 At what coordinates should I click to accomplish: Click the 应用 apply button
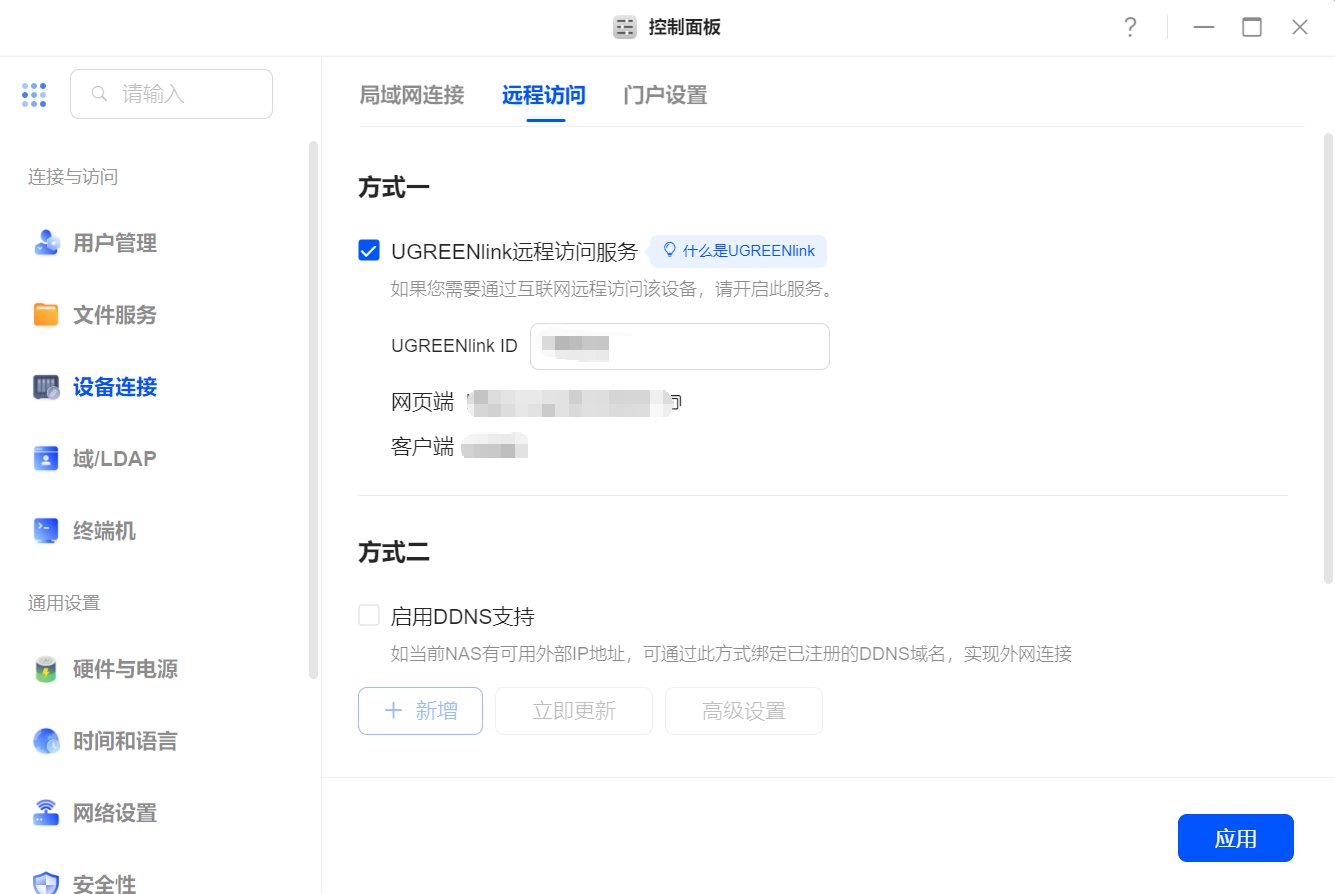point(1235,838)
